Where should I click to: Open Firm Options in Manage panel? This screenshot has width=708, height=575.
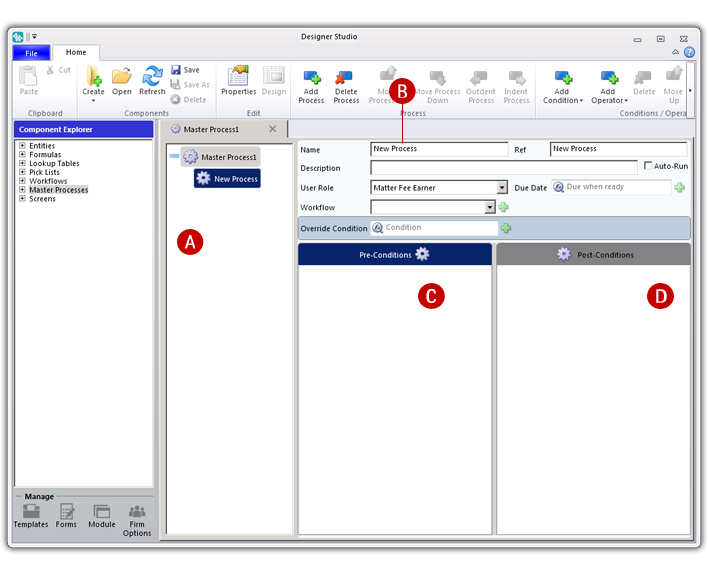point(137,512)
